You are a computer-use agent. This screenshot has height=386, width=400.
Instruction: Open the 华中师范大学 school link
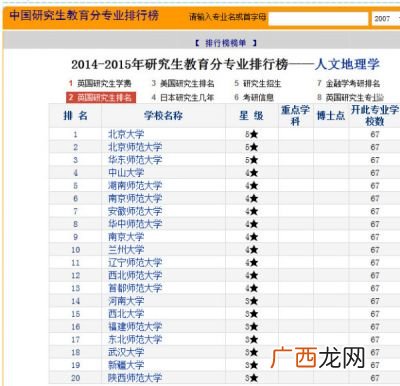point(135,224)
